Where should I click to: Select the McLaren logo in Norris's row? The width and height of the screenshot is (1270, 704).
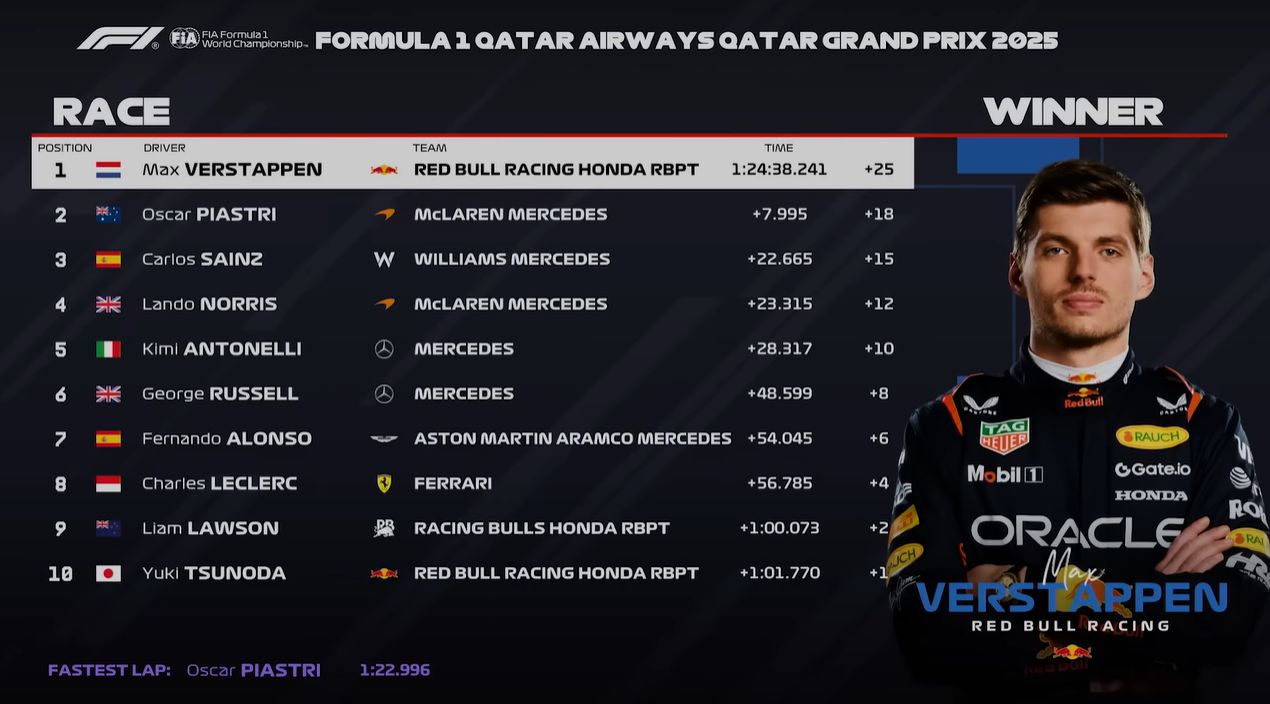(x=384, y=304)
